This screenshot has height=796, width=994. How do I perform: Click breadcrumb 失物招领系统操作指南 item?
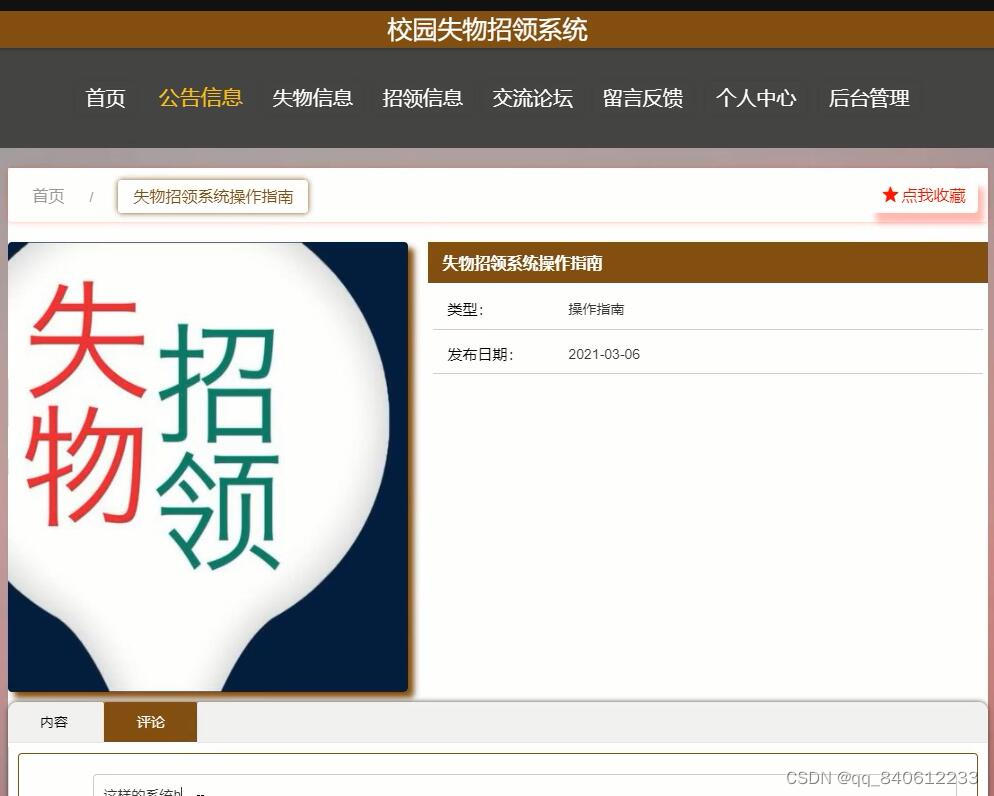(212, 196)
